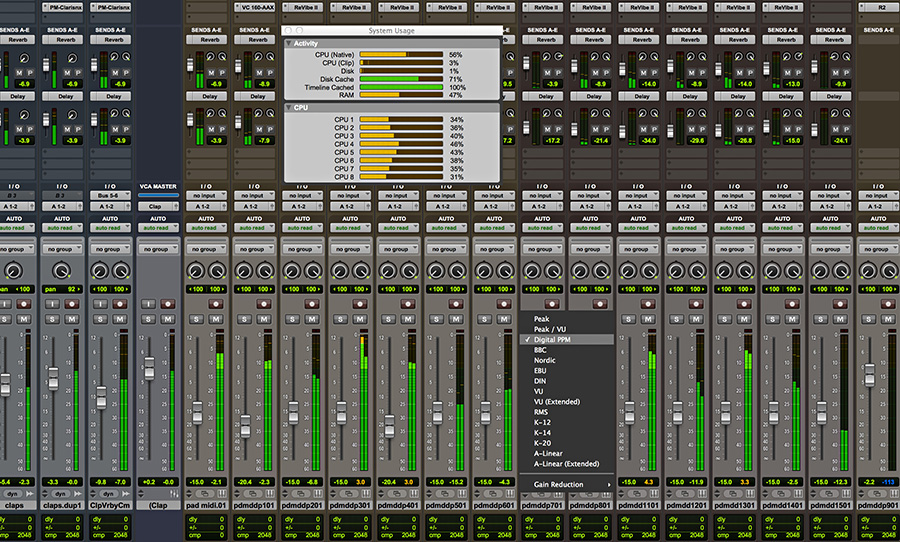Click the dyn voice button on ClpVrbyCm

point(108,494)
